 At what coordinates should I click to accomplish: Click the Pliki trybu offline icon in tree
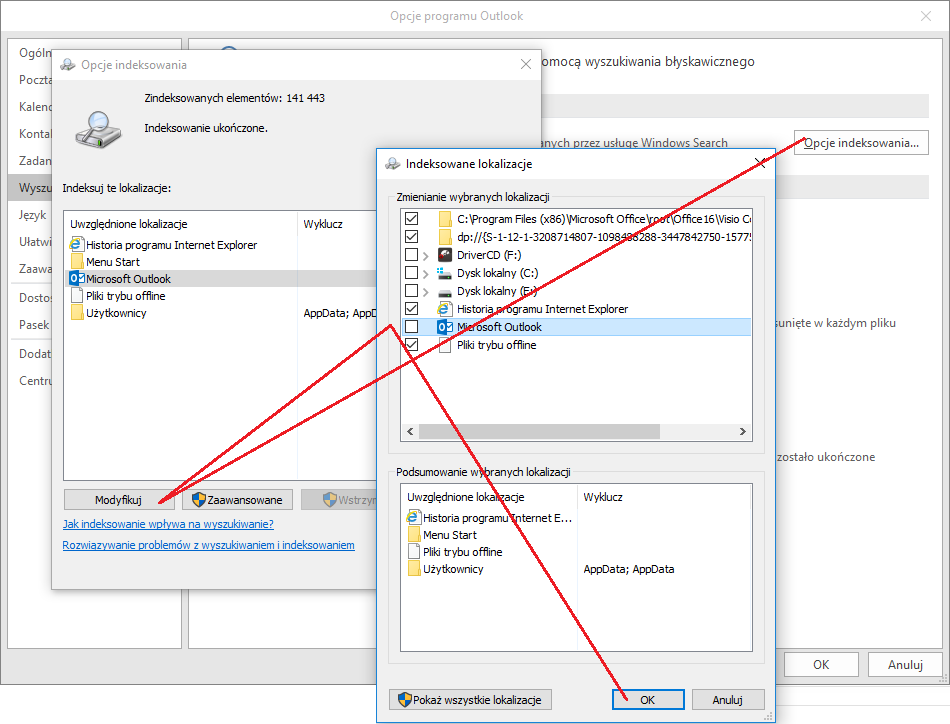coord(445,345)
